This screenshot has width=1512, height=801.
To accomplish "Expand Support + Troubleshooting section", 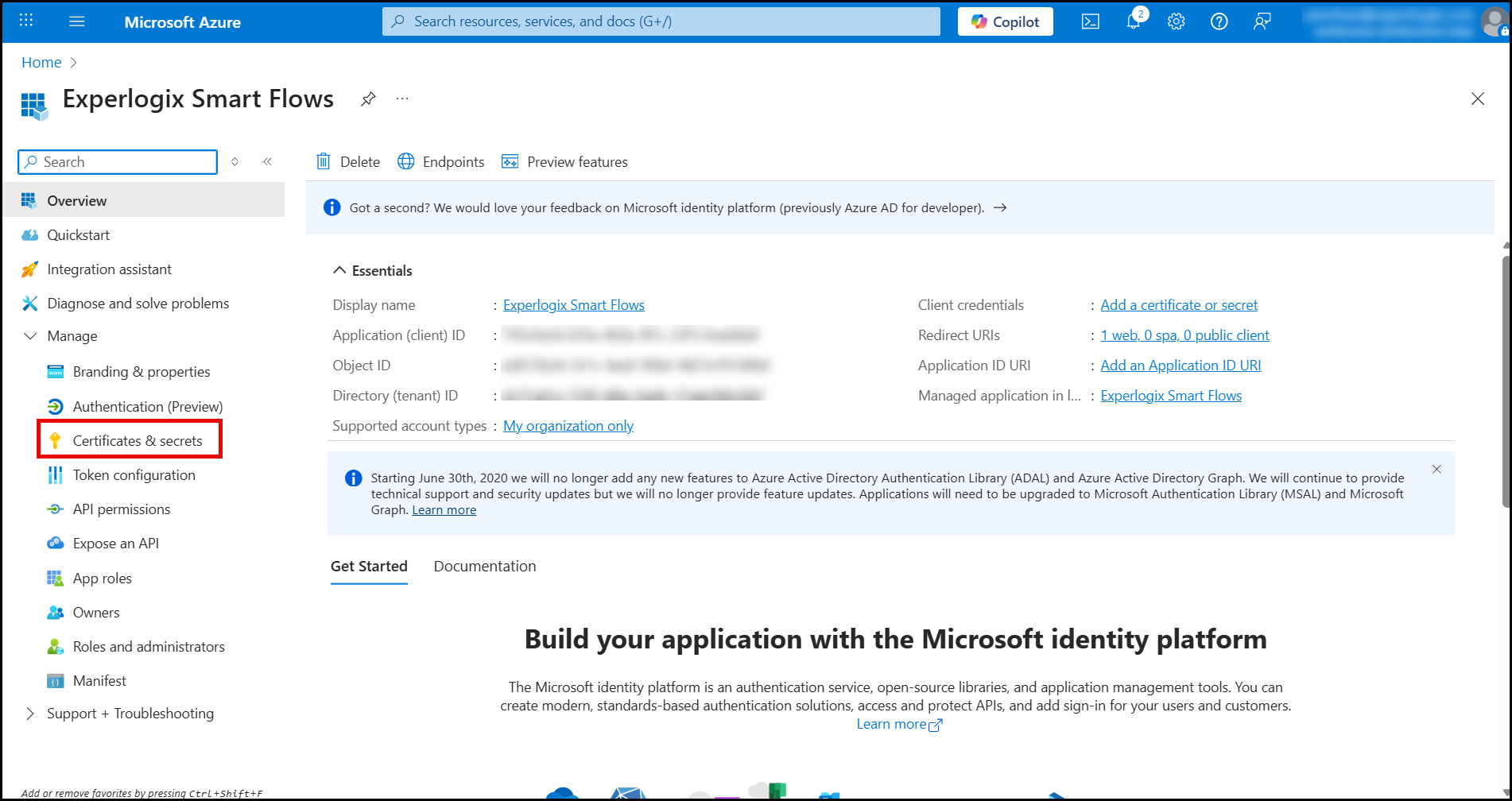I will coord(31,714).
